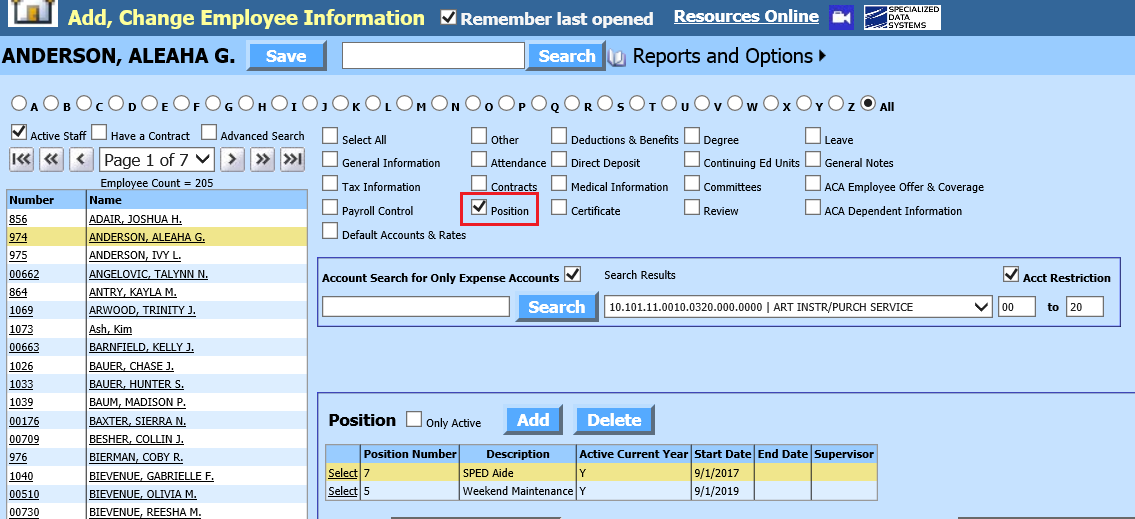Click the video camera icon
1135x519 pixels.
pos(842,17)
